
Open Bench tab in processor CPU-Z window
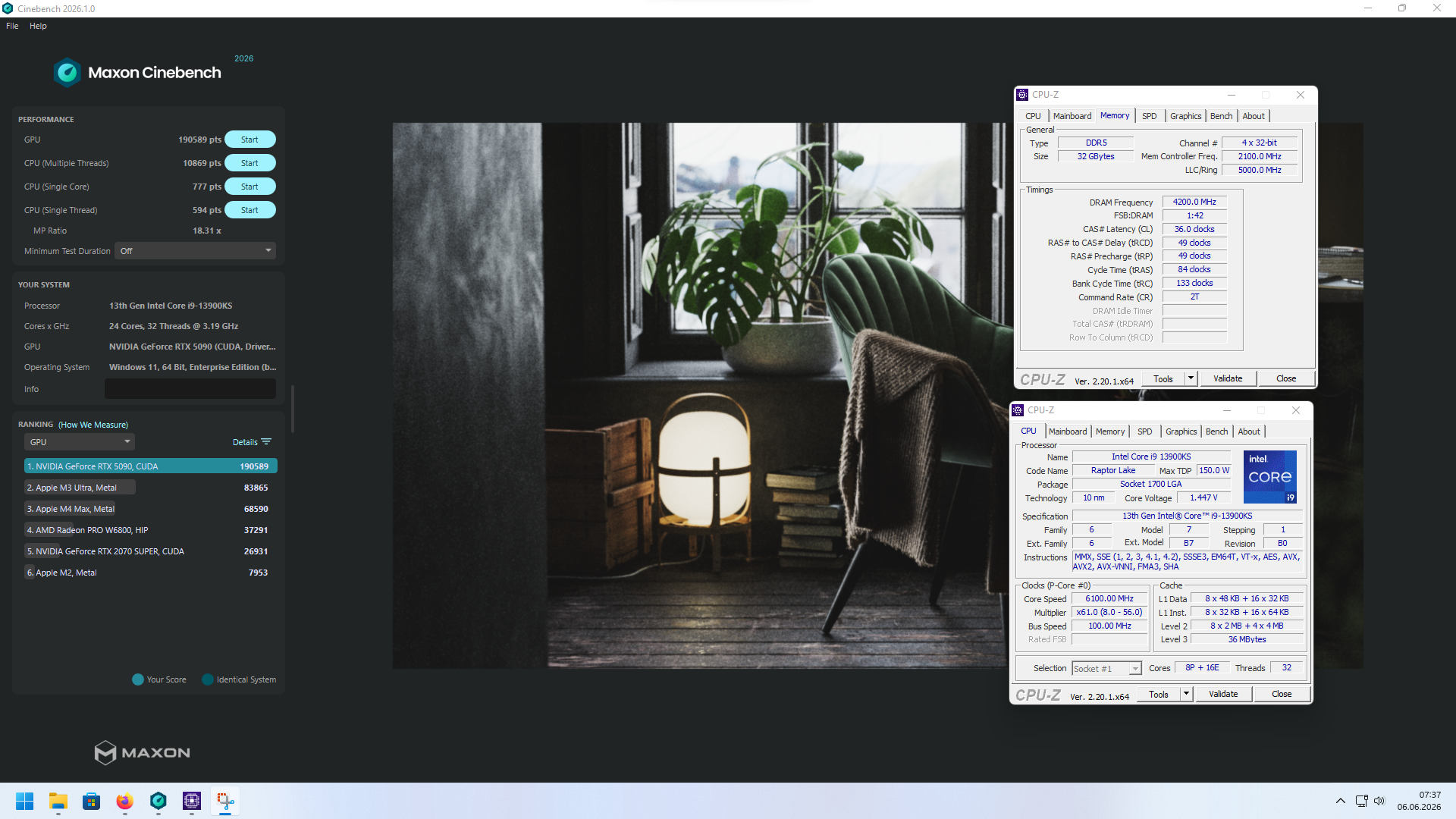[1217, 431]
